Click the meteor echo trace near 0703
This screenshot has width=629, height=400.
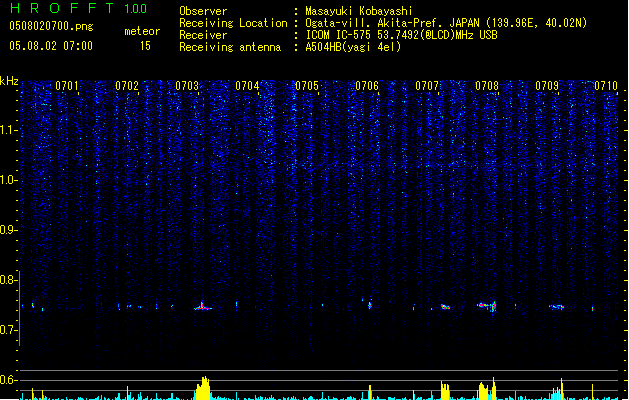click(203, 307)
